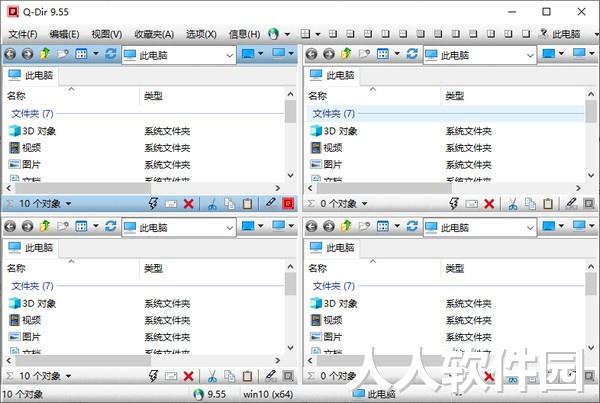The height and width of the screenshot is (403, 600).
Task: Open the 此电脑 address combo box in the top-right pane
Action: point(479,55)
